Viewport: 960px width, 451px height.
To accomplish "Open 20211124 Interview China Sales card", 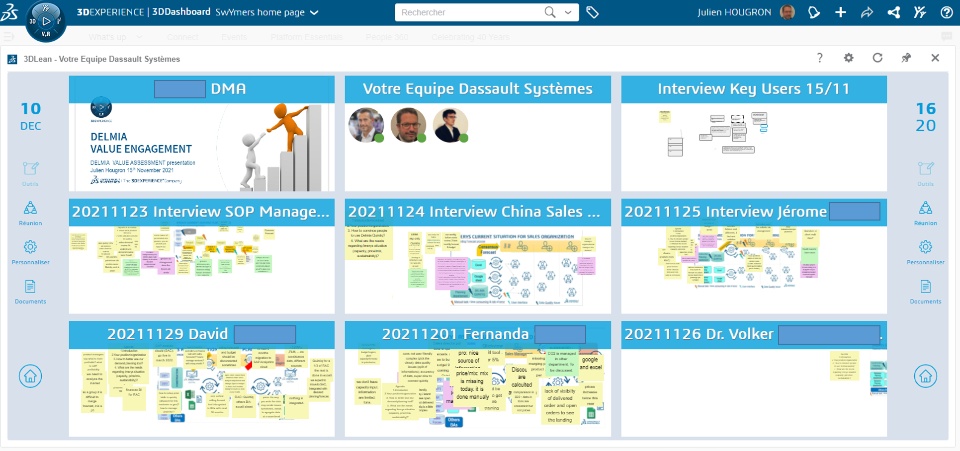I will pyautogui.click(x=478, y=212).
